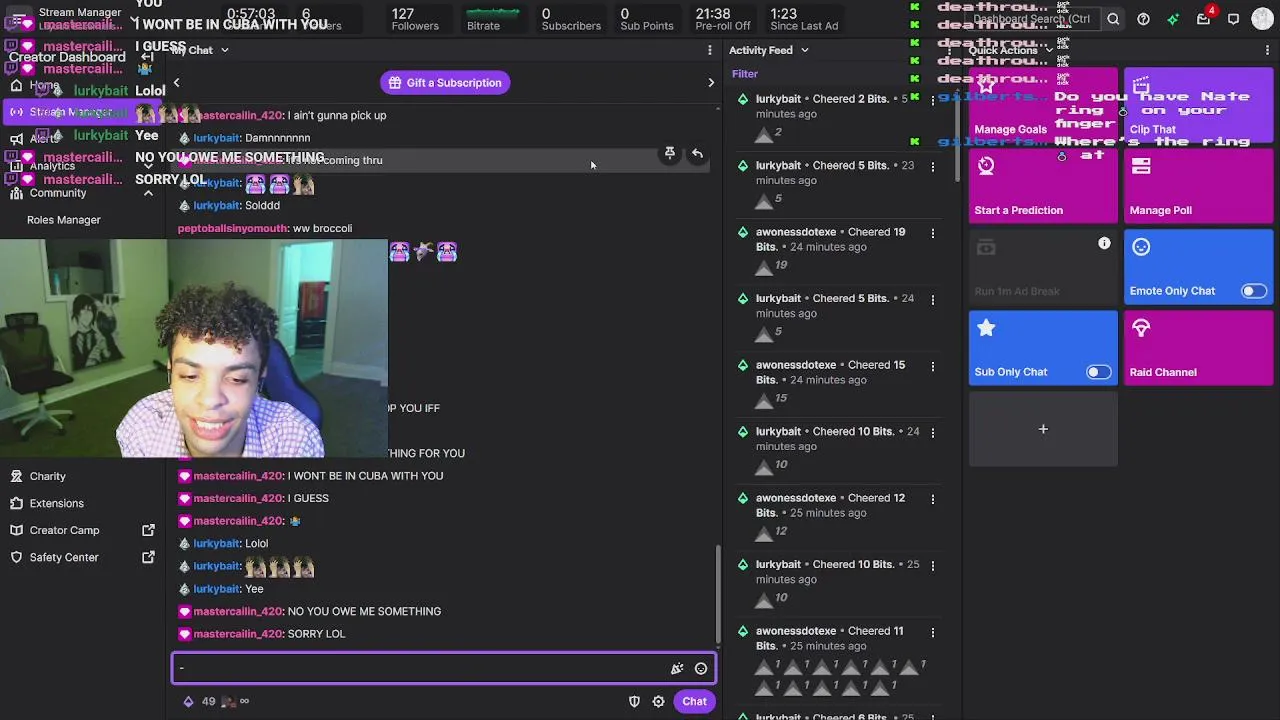Open the whispers chat bubble icon

[x=1233, y=19]
